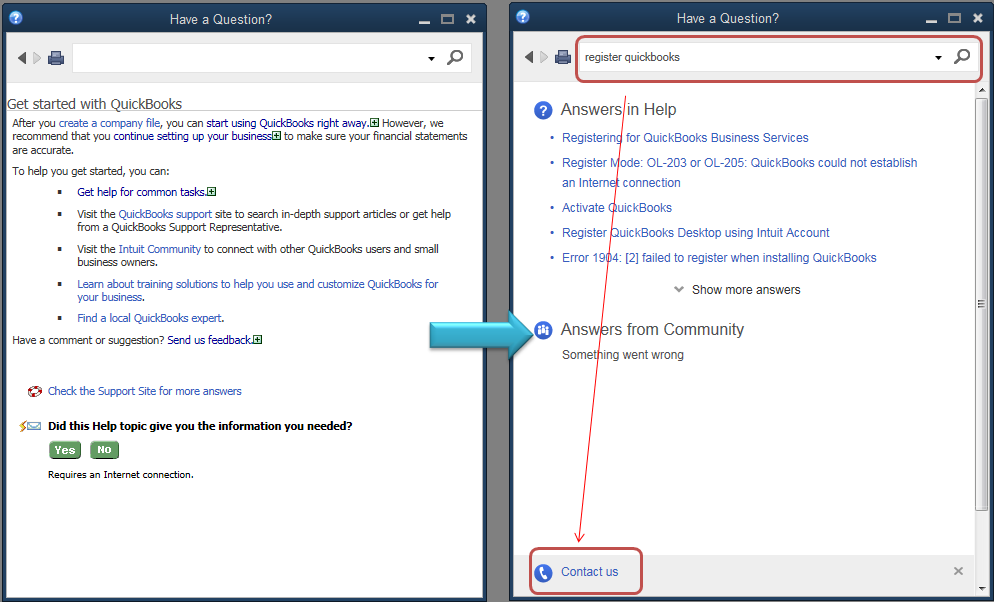Click the 'Send us feedback' link

coord(210,340)
